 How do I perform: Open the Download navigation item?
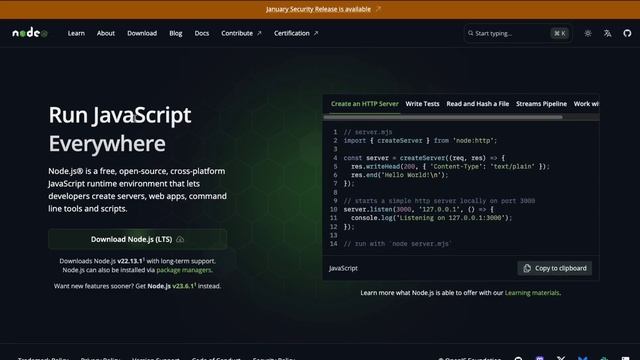142,33
